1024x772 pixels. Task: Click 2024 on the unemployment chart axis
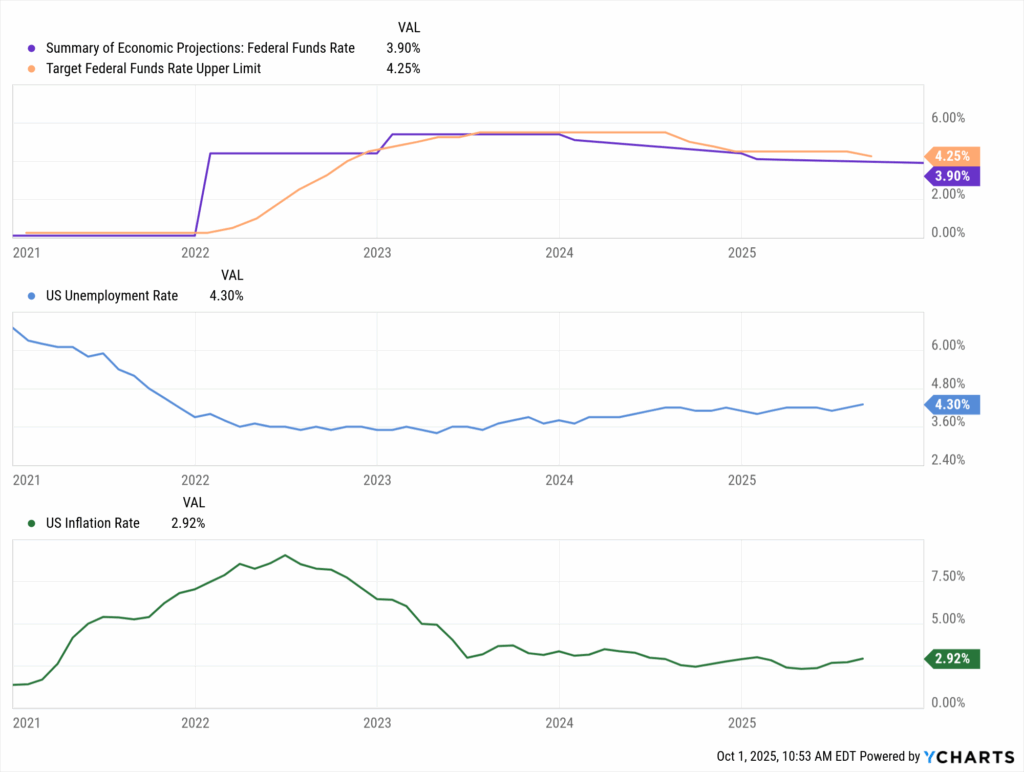click(558, 480)
